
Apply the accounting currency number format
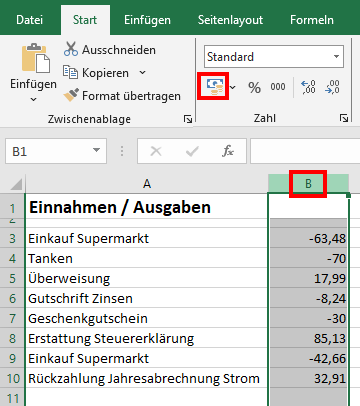point(215,86)
